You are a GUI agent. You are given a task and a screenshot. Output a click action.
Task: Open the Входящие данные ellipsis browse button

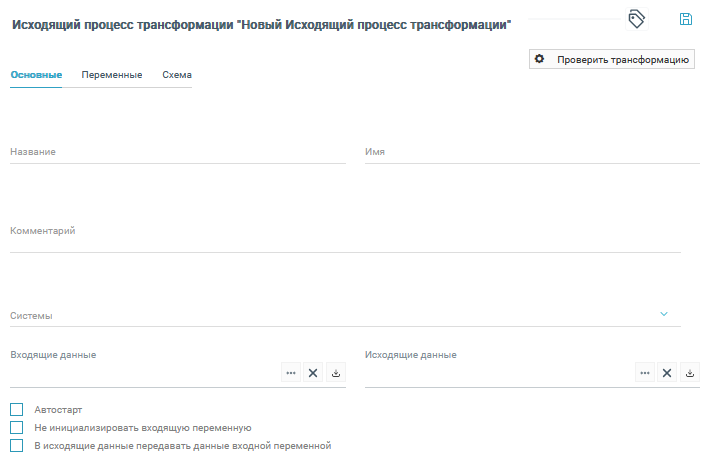tap(291, 373)
